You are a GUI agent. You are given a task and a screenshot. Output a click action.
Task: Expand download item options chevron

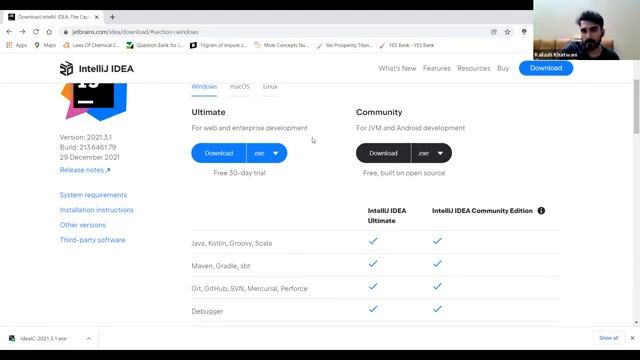(x=89, y=338)
